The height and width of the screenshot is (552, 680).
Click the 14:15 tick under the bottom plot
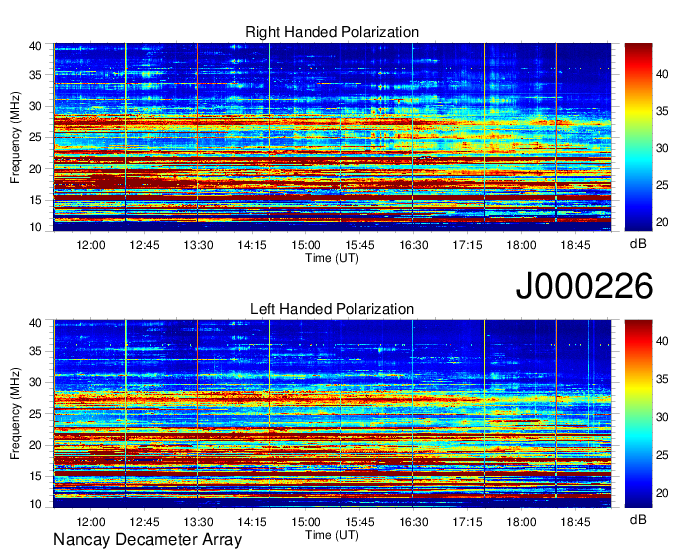tap(252, 522)
